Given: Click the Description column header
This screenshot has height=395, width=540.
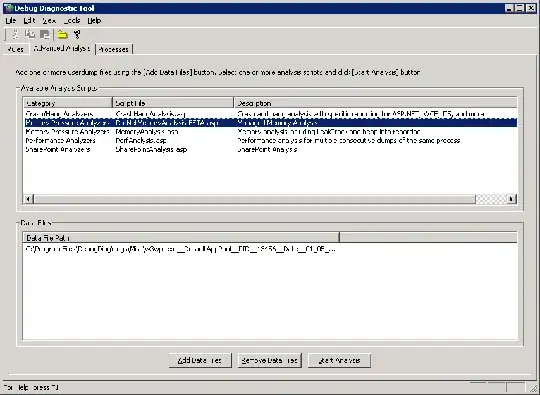Looking at the screenshot, I should pos(375,103).
